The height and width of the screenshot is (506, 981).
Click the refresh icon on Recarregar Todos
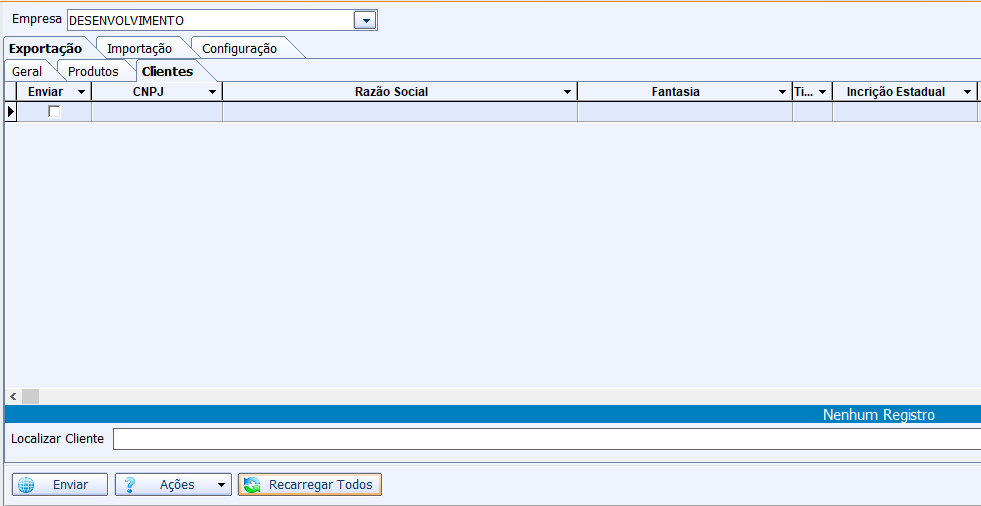click(x=252, y=485)
